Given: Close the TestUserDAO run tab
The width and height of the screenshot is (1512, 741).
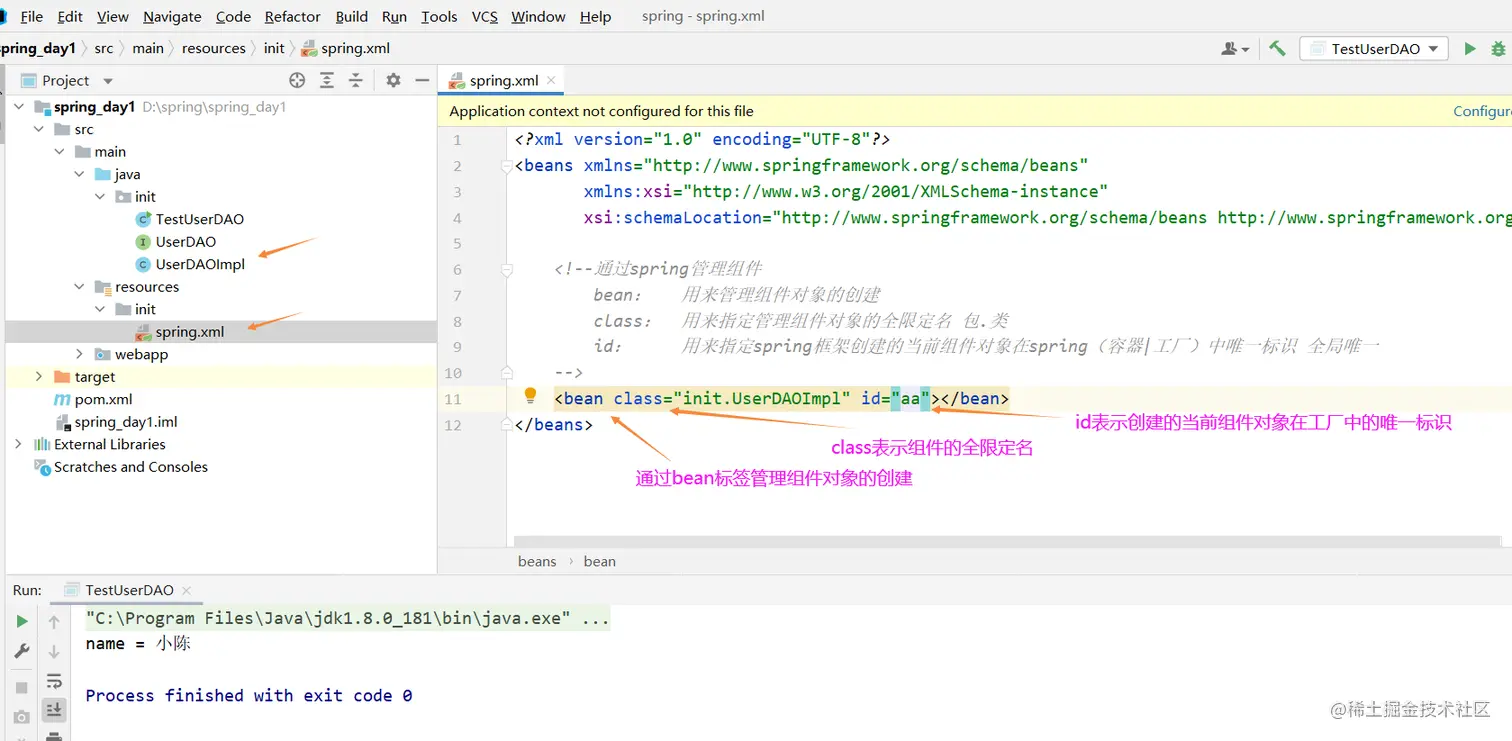Looking at the screenshot, I should pos(186,590).
